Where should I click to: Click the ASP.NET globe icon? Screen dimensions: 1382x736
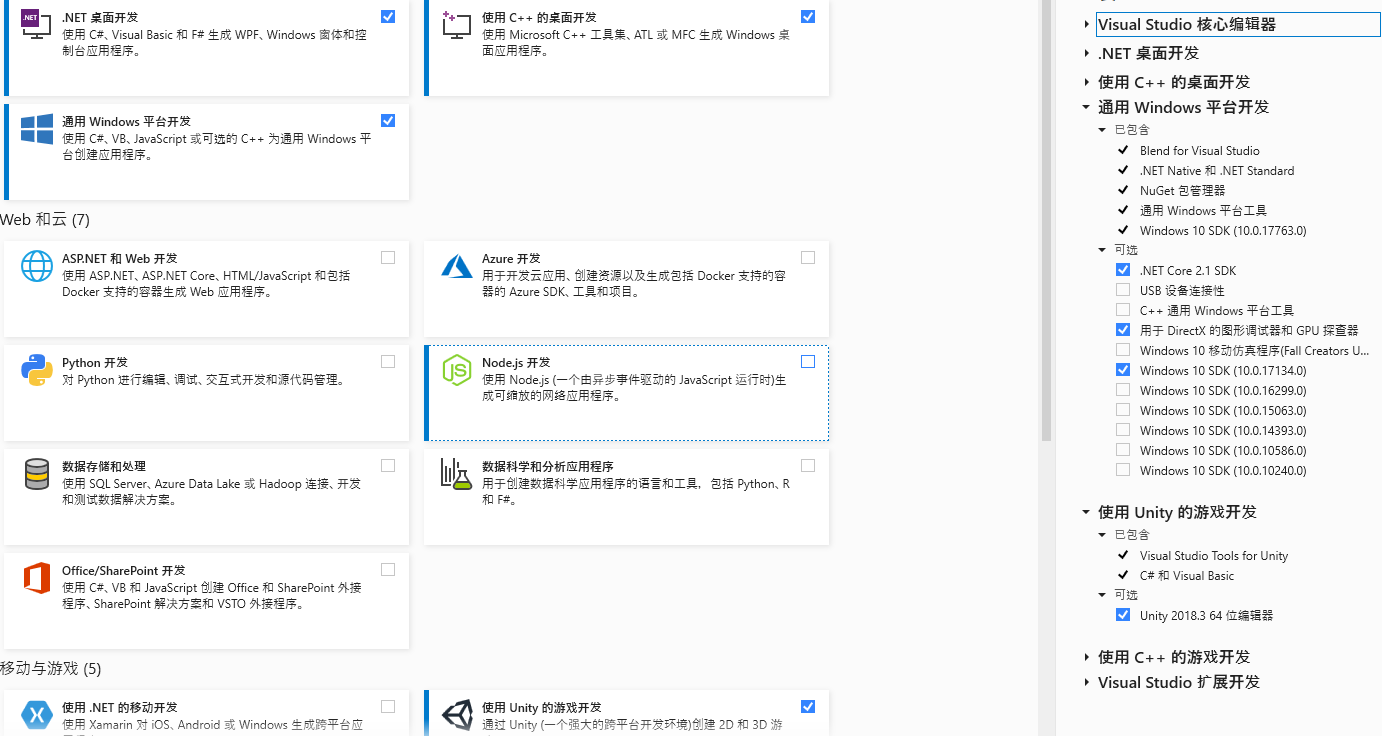point(37,266)
